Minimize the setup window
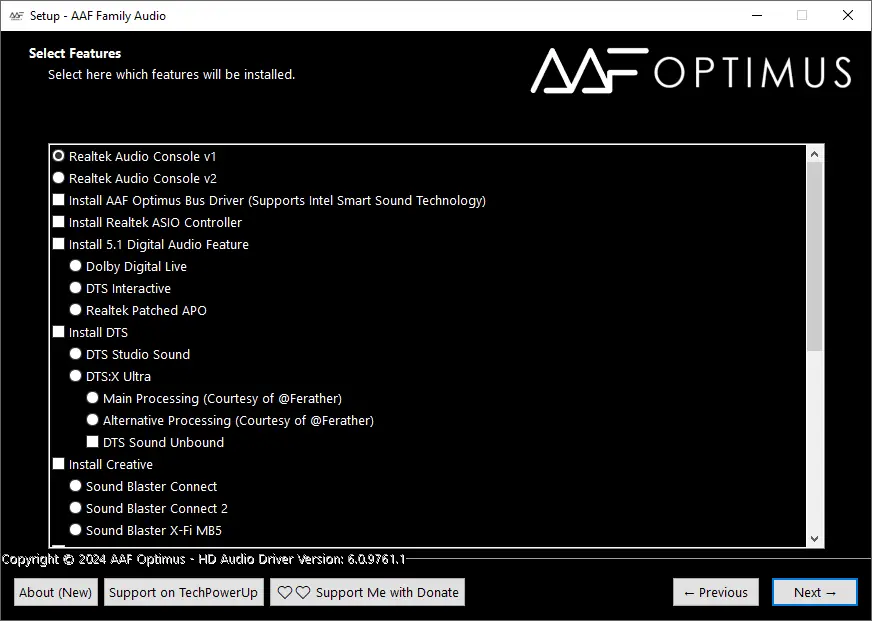Screen dimensions: 872x621 pos(757,16)
